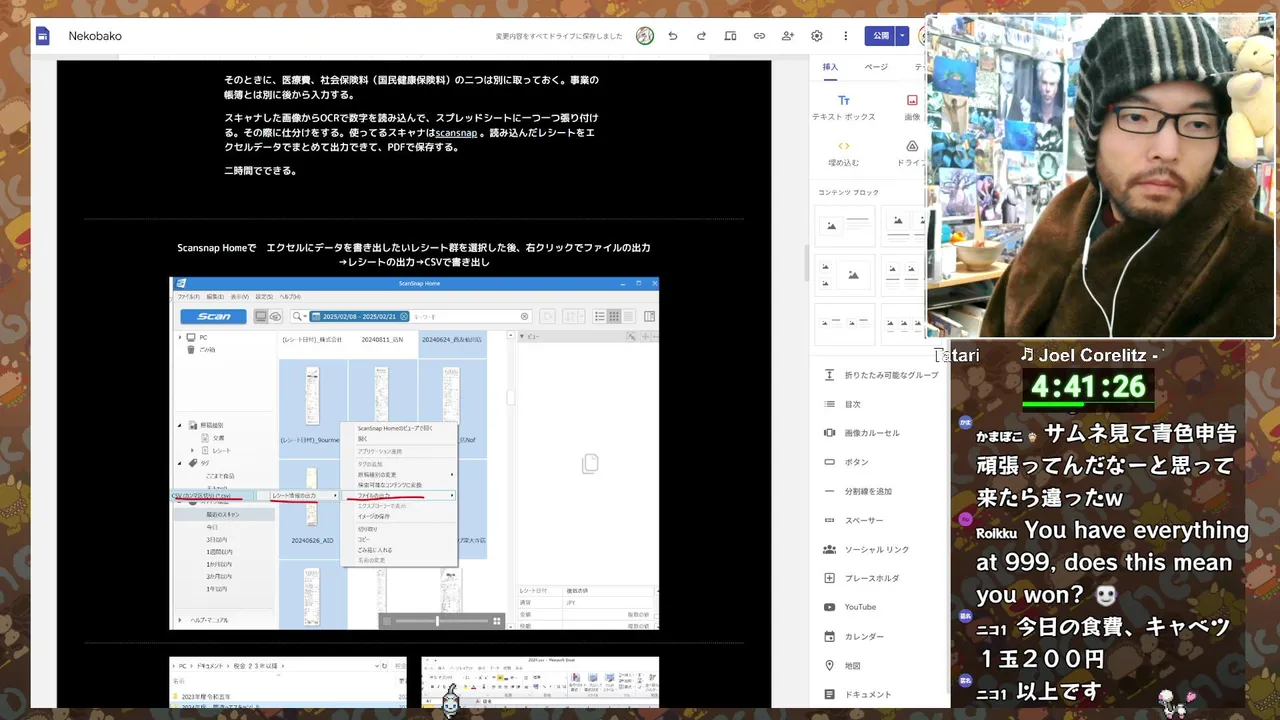Click chat message 今日の食費、キャベツ
1280x720 pixels.
point(1104,642)
